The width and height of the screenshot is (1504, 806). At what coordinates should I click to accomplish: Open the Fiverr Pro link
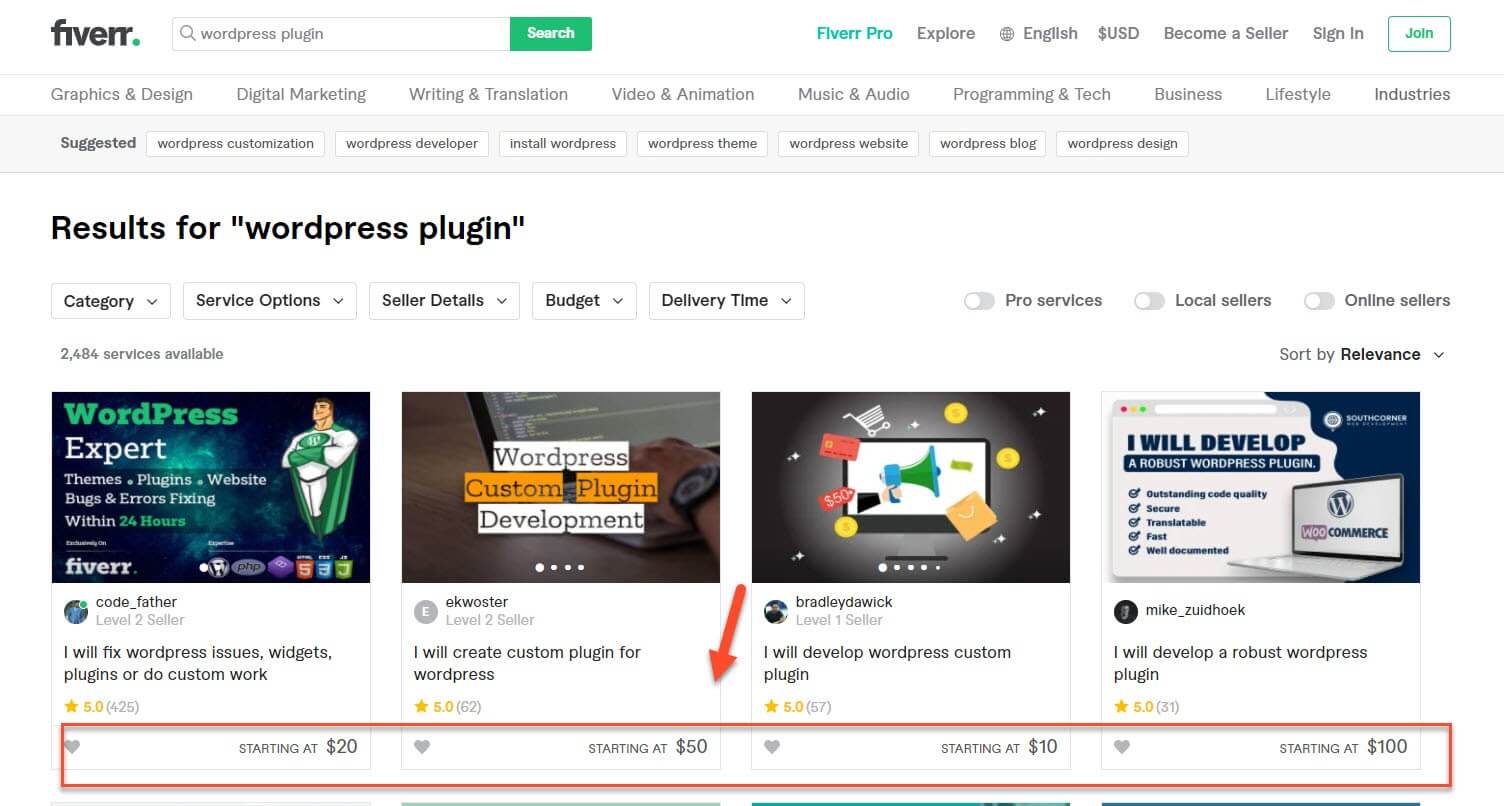tap(855, 33)
